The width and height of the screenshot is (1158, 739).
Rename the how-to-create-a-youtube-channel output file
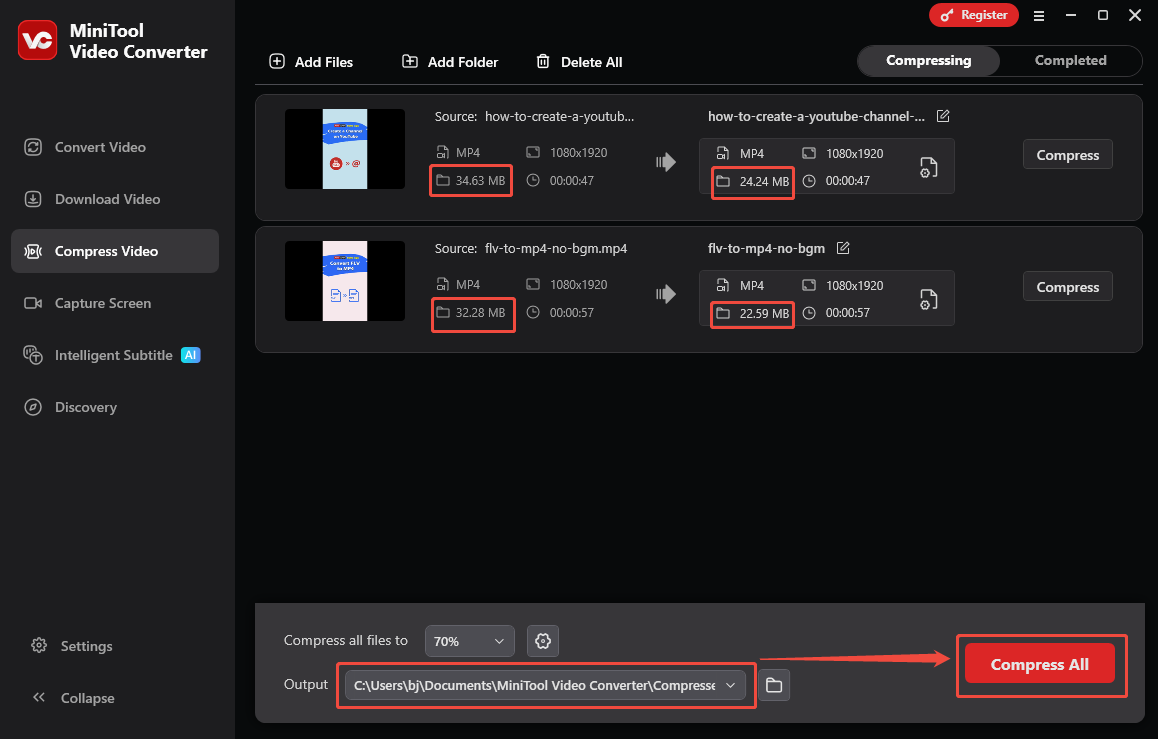point(943,115)
